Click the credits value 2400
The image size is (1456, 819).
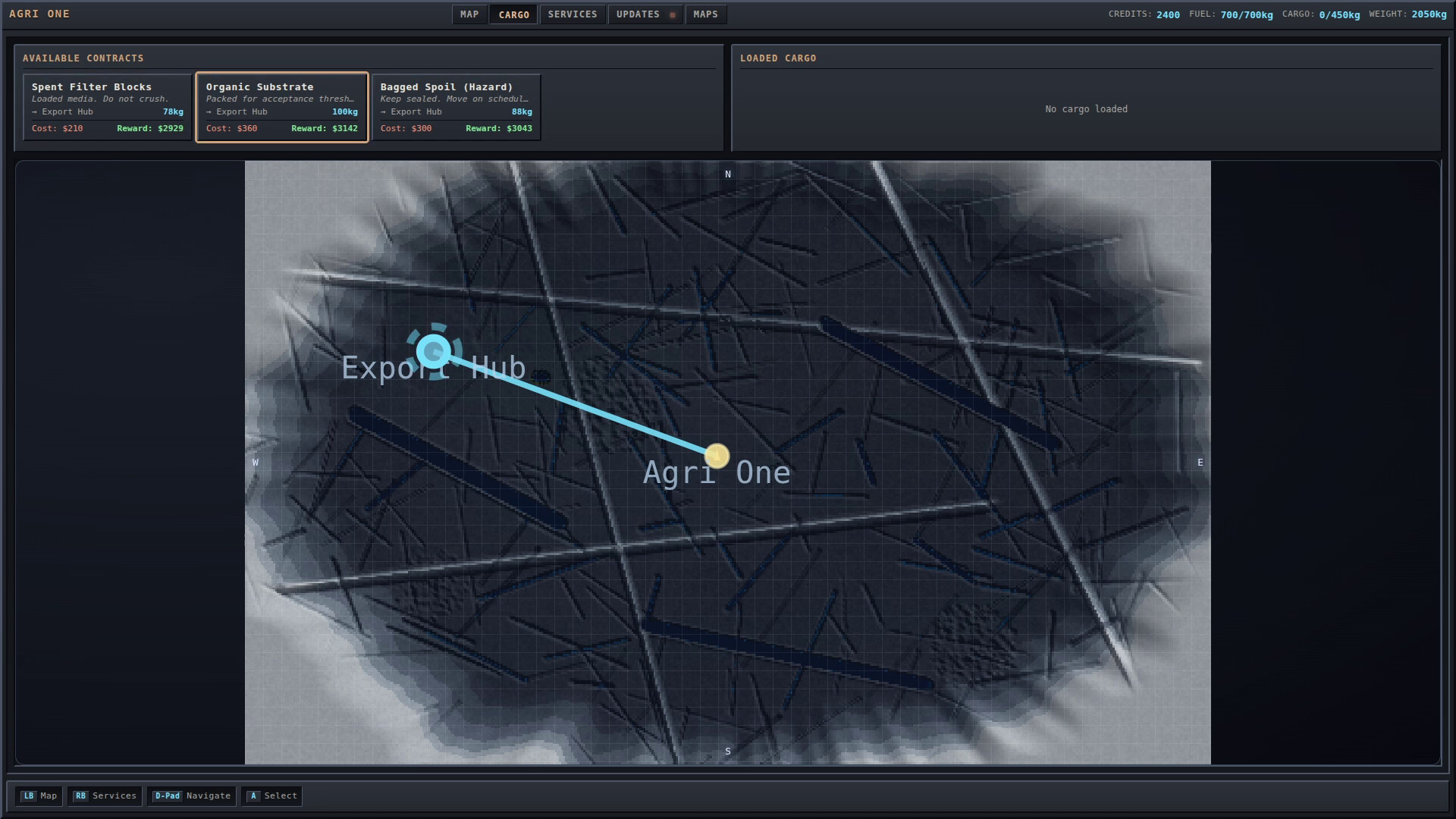tap(1168, 14)
